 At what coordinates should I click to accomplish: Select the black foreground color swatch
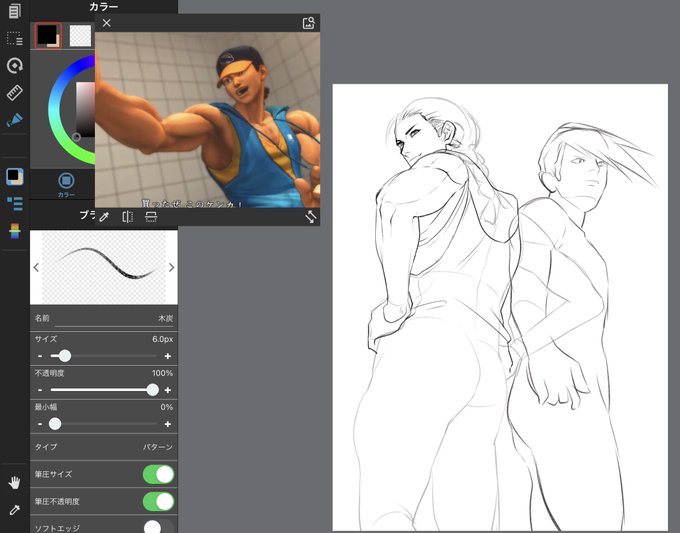point(48,35)
